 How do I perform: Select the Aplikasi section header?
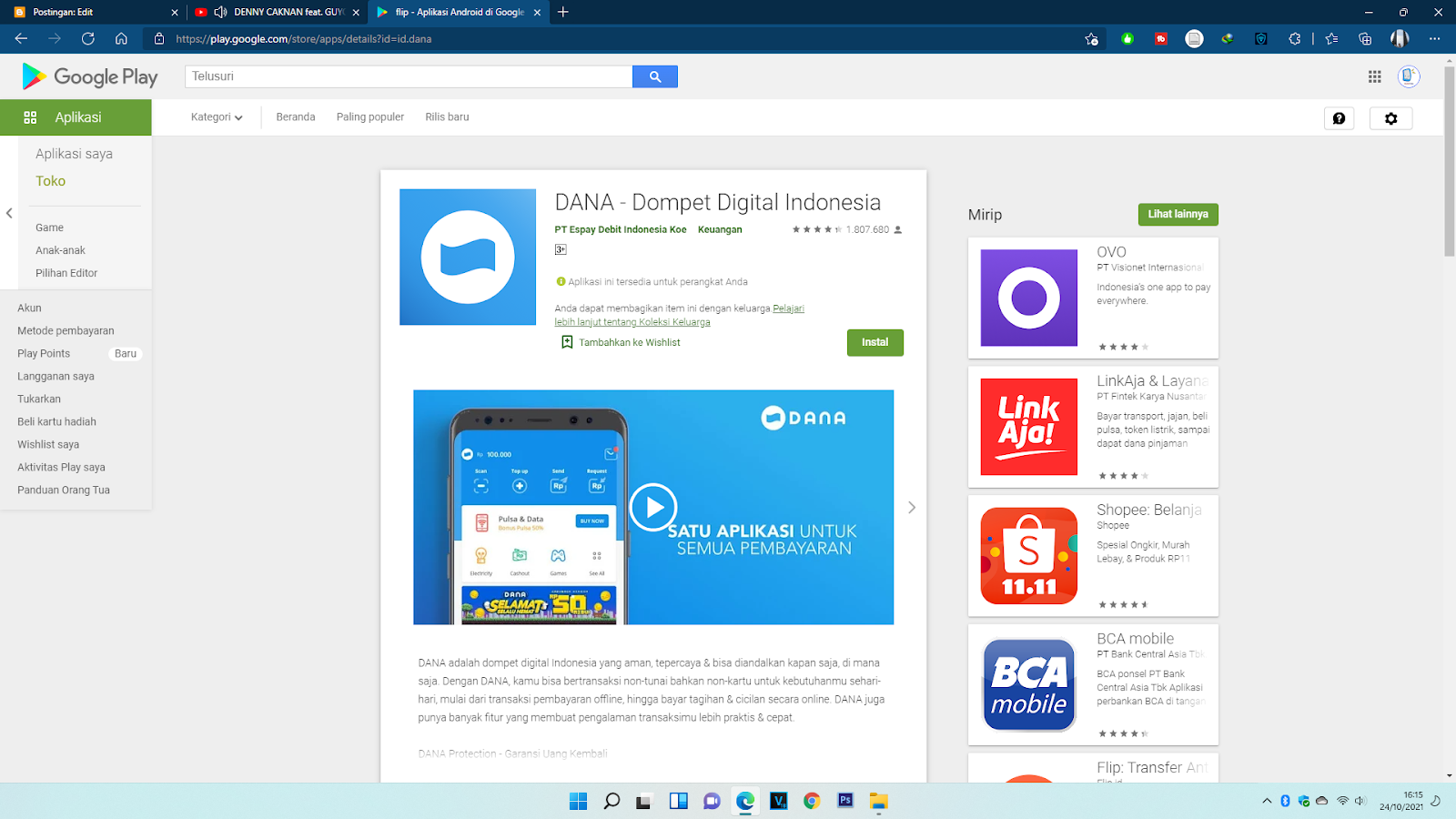coord(76,117)
